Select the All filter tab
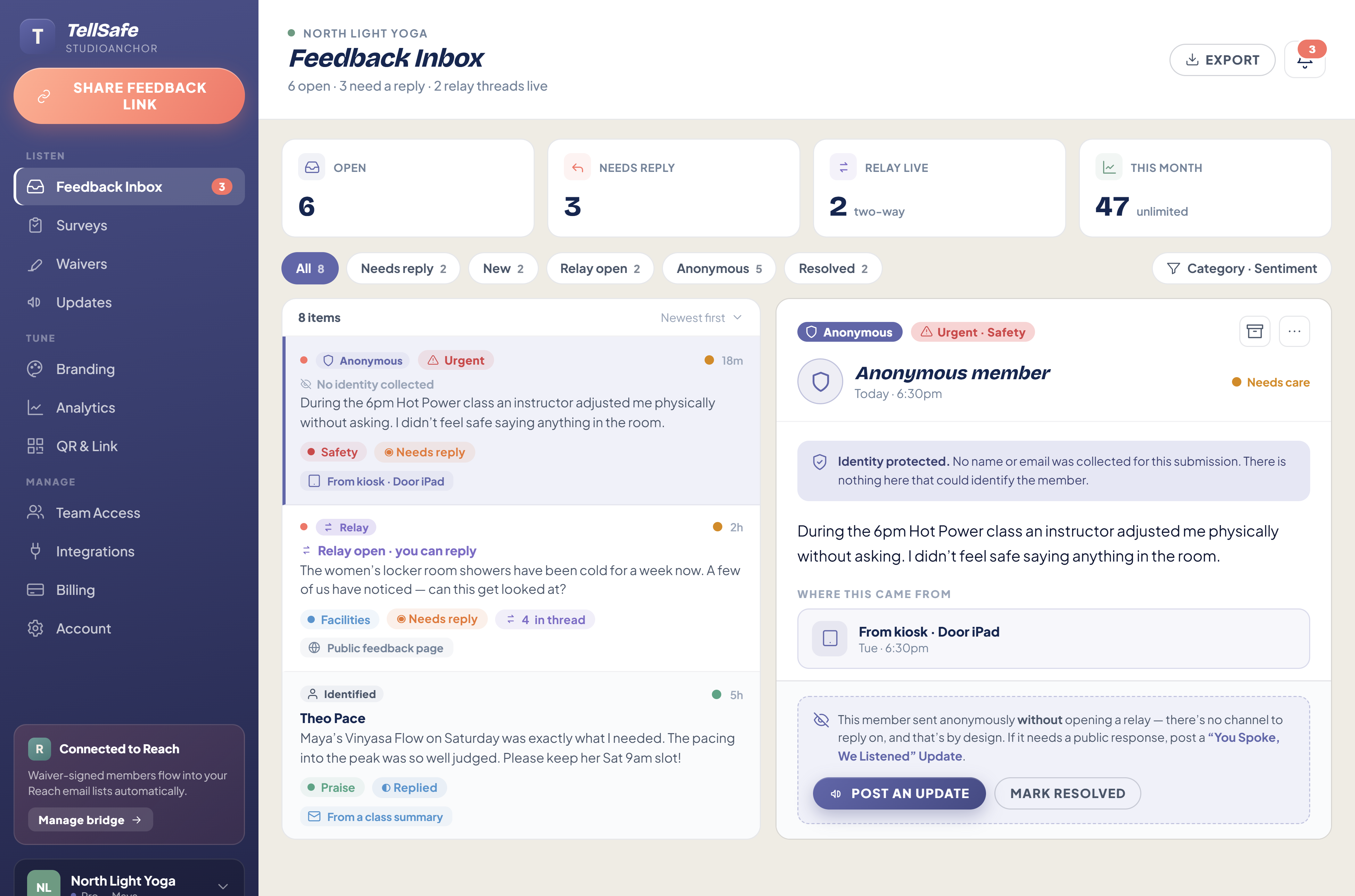Screen dimensions: 1355x896 pyautogui.click(x=310, y=268)
